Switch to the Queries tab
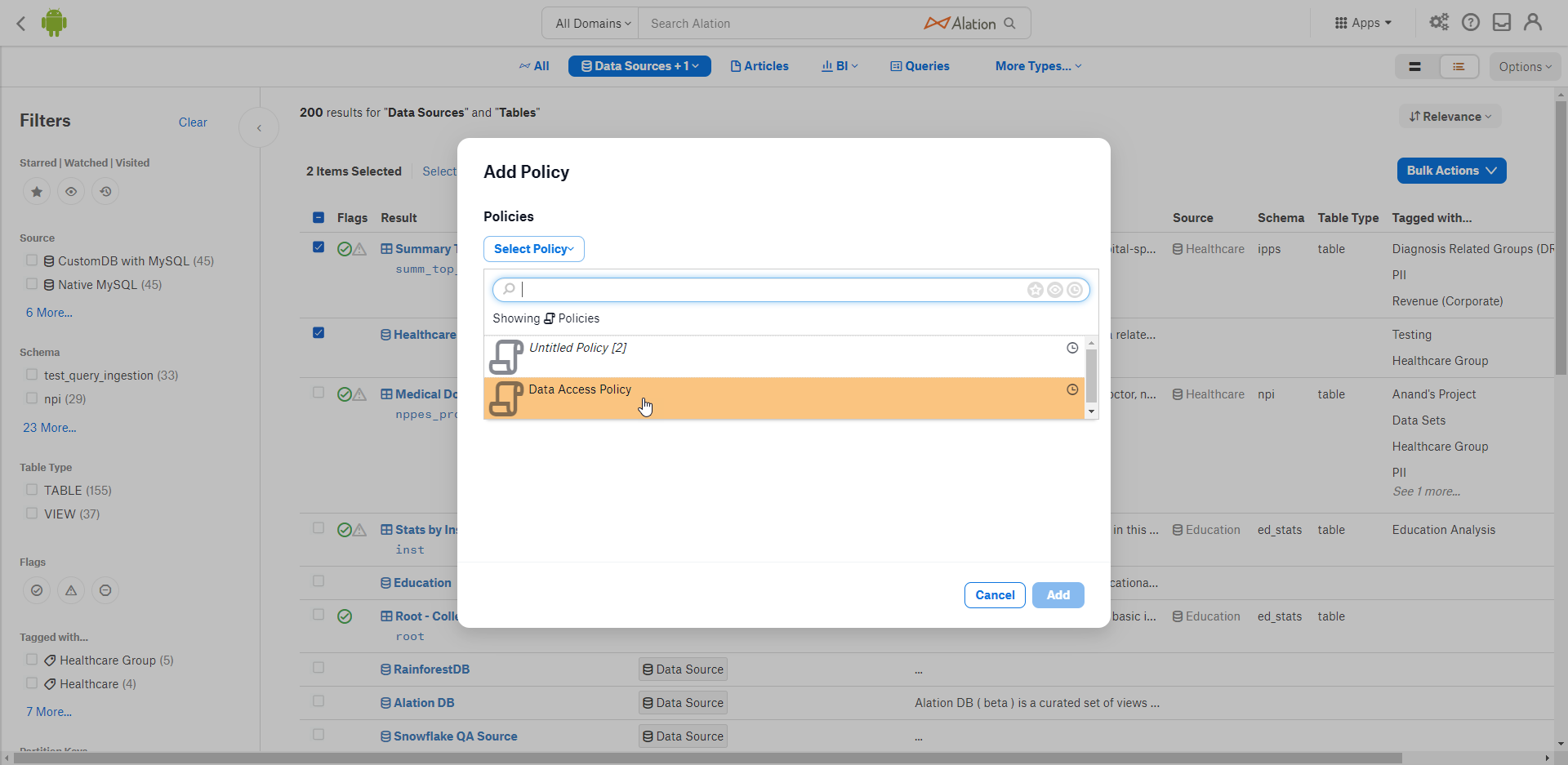Screen dimensions: 1568x765 (920, 66)
